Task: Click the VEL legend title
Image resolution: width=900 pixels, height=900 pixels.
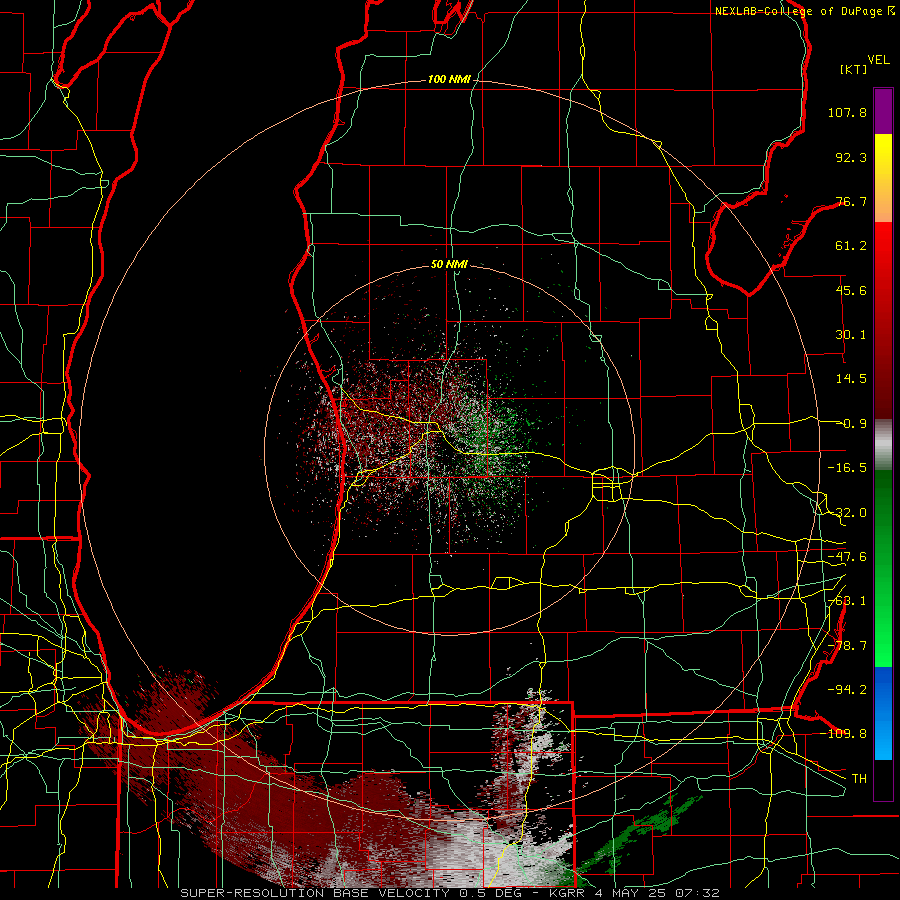Action: click(x=878, y=60)
